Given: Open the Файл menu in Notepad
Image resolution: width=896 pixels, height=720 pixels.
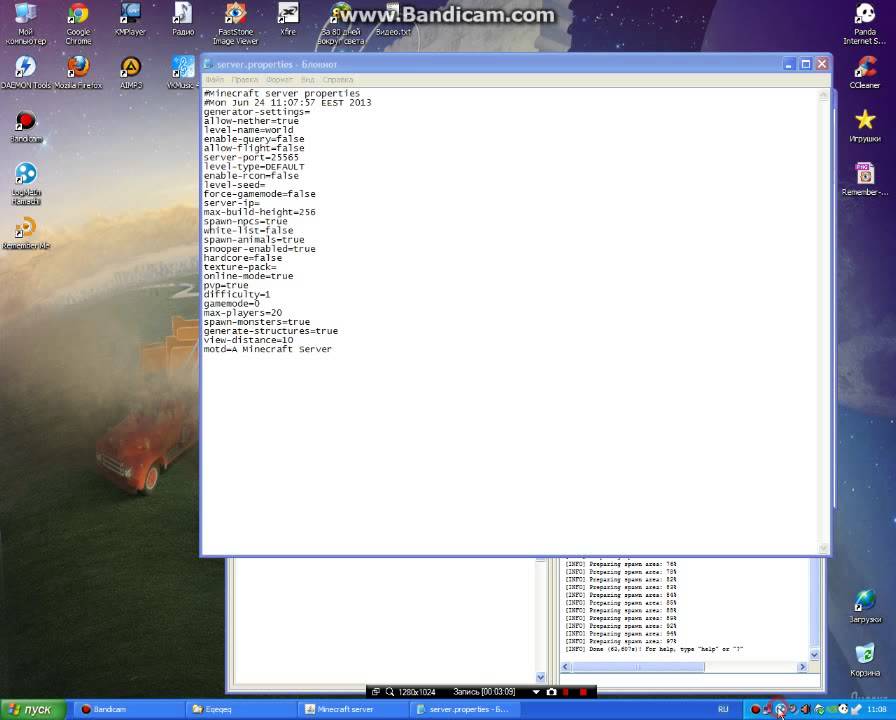Looking at the screenshot, I should [x=214, y=79].
